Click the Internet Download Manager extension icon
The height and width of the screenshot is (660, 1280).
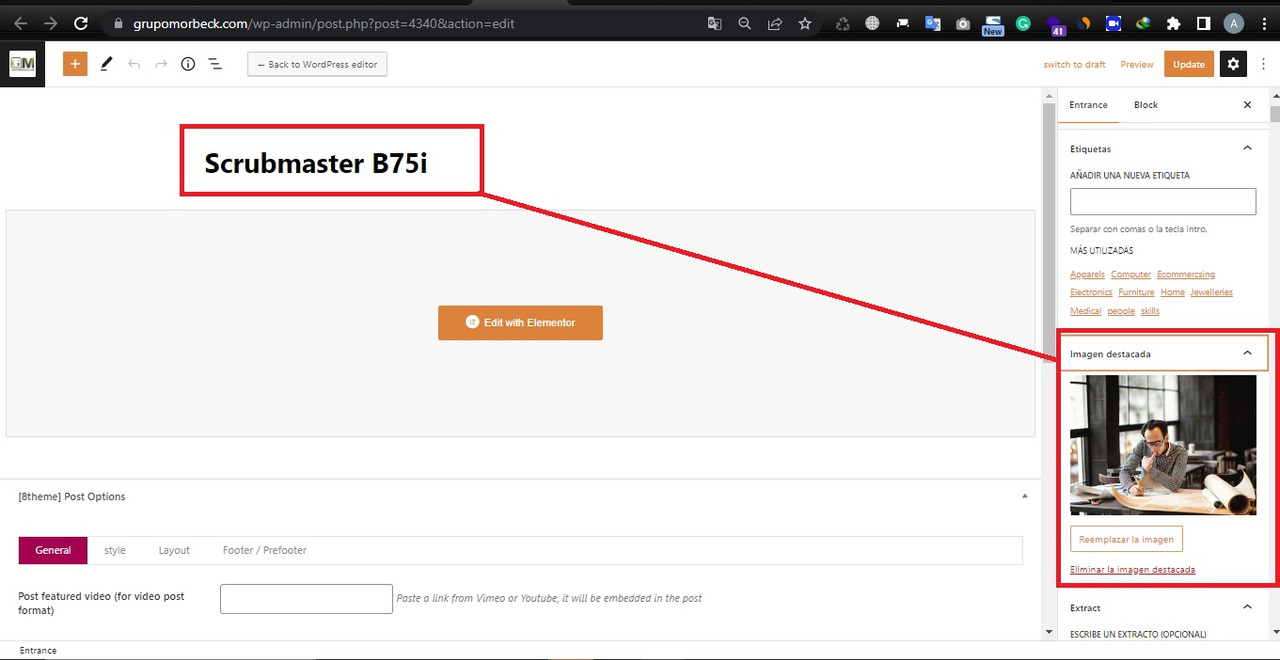tap(1144, 23)
